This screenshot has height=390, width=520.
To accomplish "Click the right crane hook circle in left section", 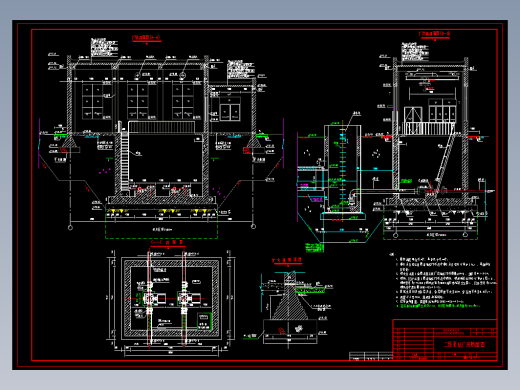I will pos(182,75).
